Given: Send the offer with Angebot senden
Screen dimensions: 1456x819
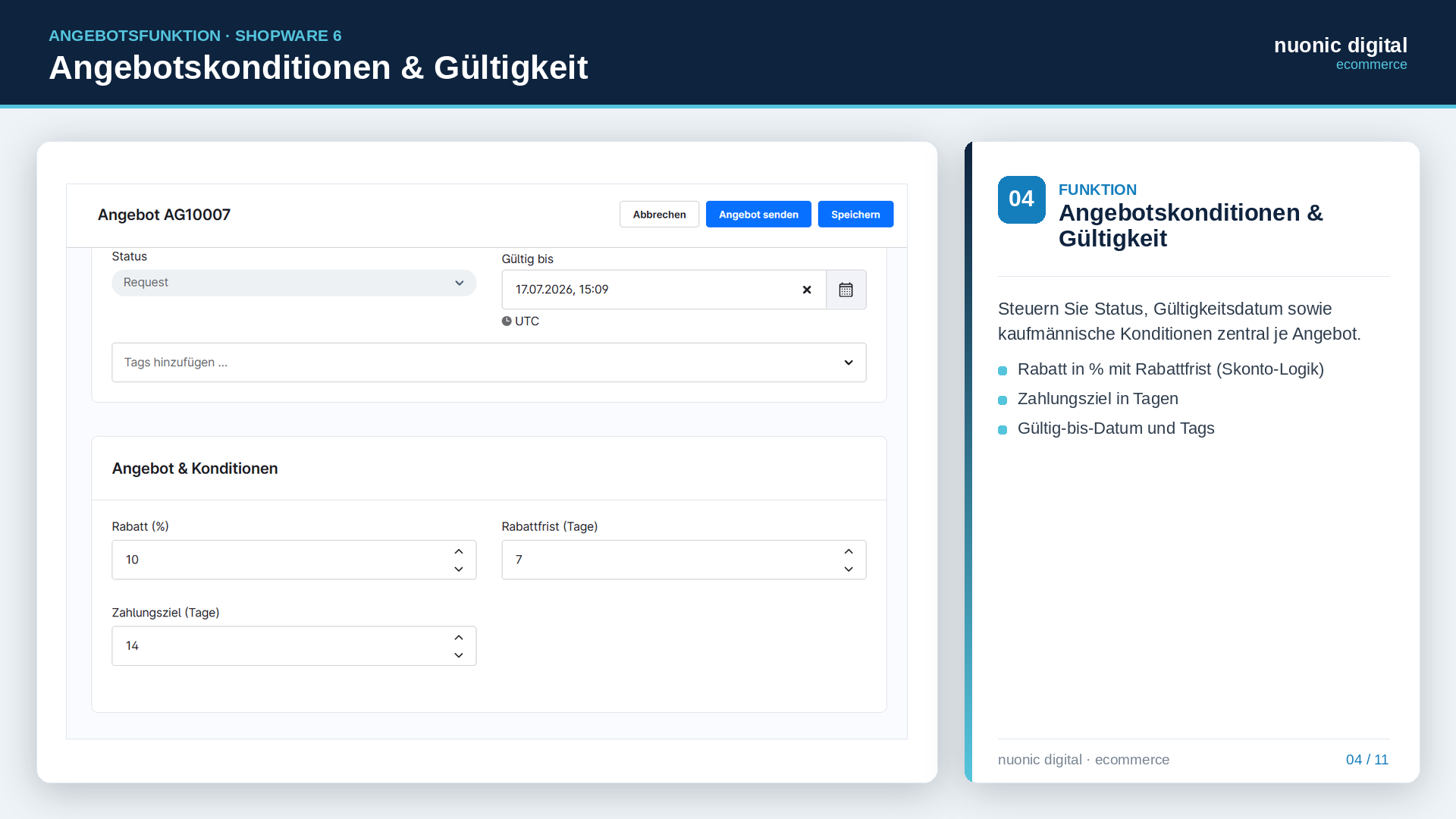Looking at the screenshot, I should pos(758,215).
